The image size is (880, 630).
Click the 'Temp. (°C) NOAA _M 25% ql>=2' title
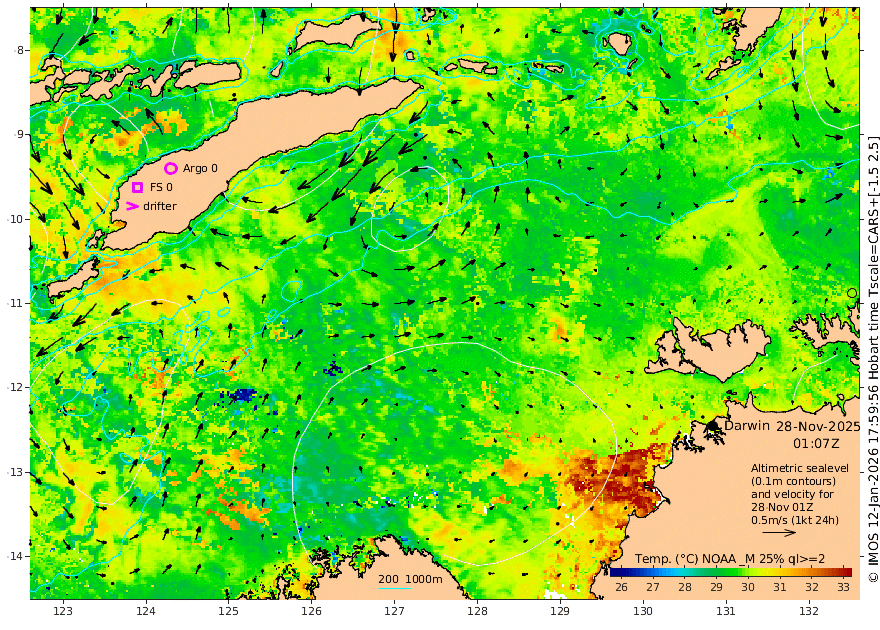[x=730, y=559]
